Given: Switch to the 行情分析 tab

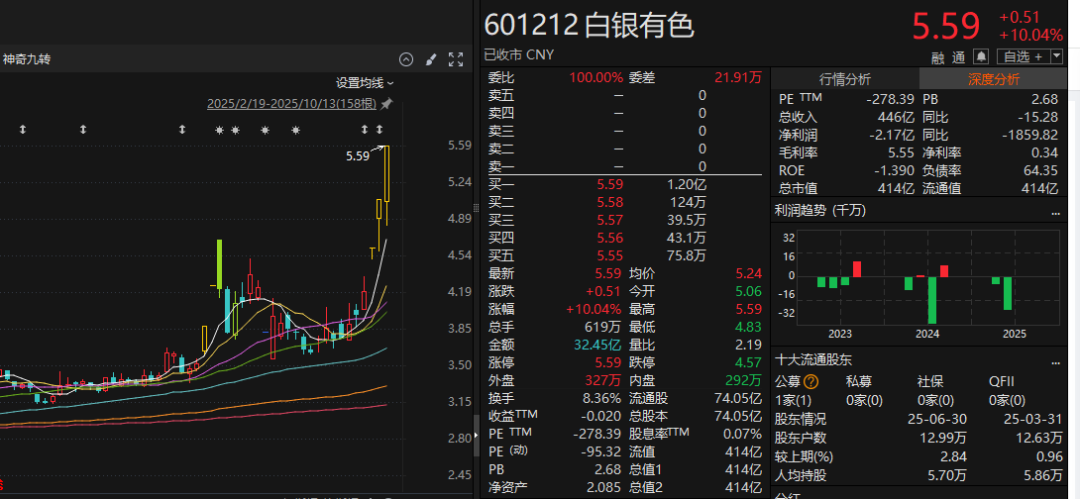Looking at the screenshot, I should tap(844, 79).
